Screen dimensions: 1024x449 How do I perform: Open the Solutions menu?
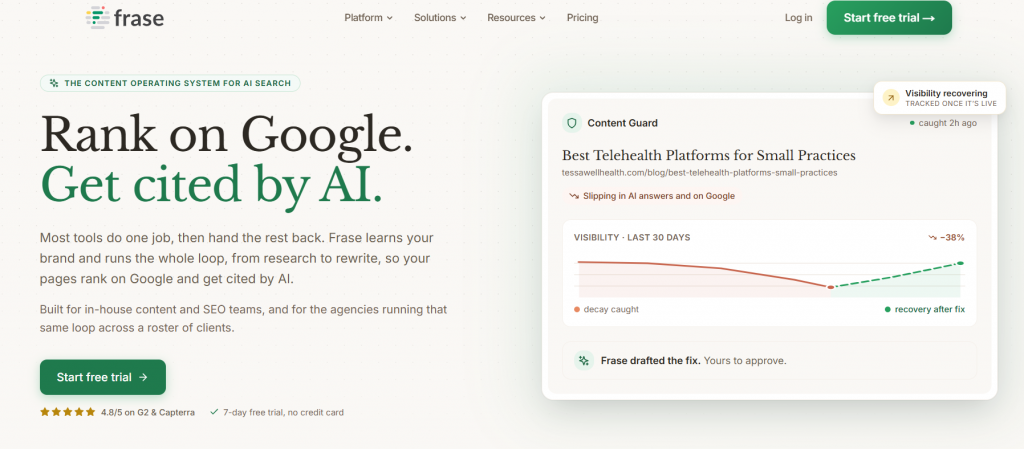pyautogui.click(x=440, y=18)
